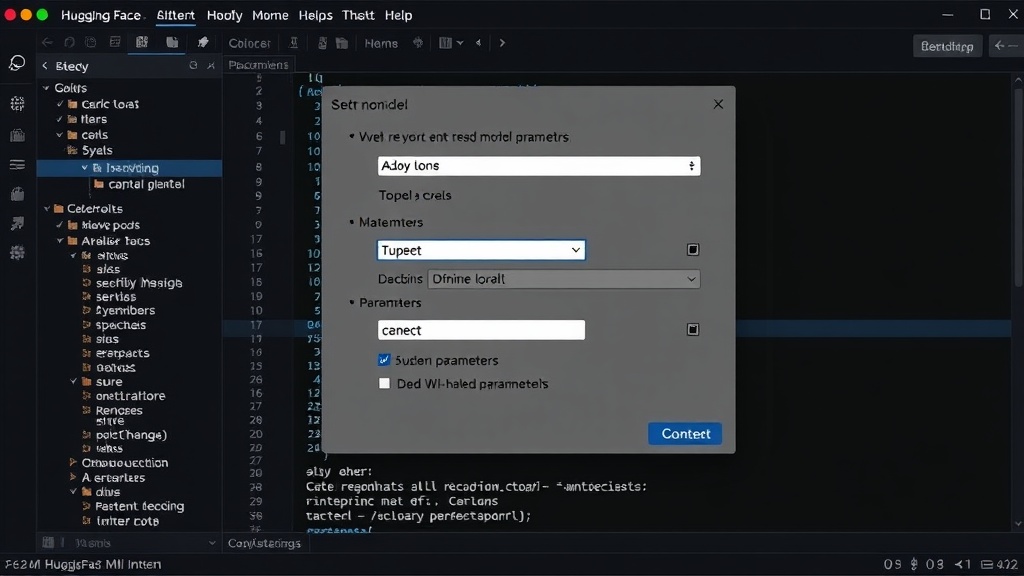Screen dimensions: 1024x576
Task: Expand the A ertarlees folder
Action: click(73, 477)
